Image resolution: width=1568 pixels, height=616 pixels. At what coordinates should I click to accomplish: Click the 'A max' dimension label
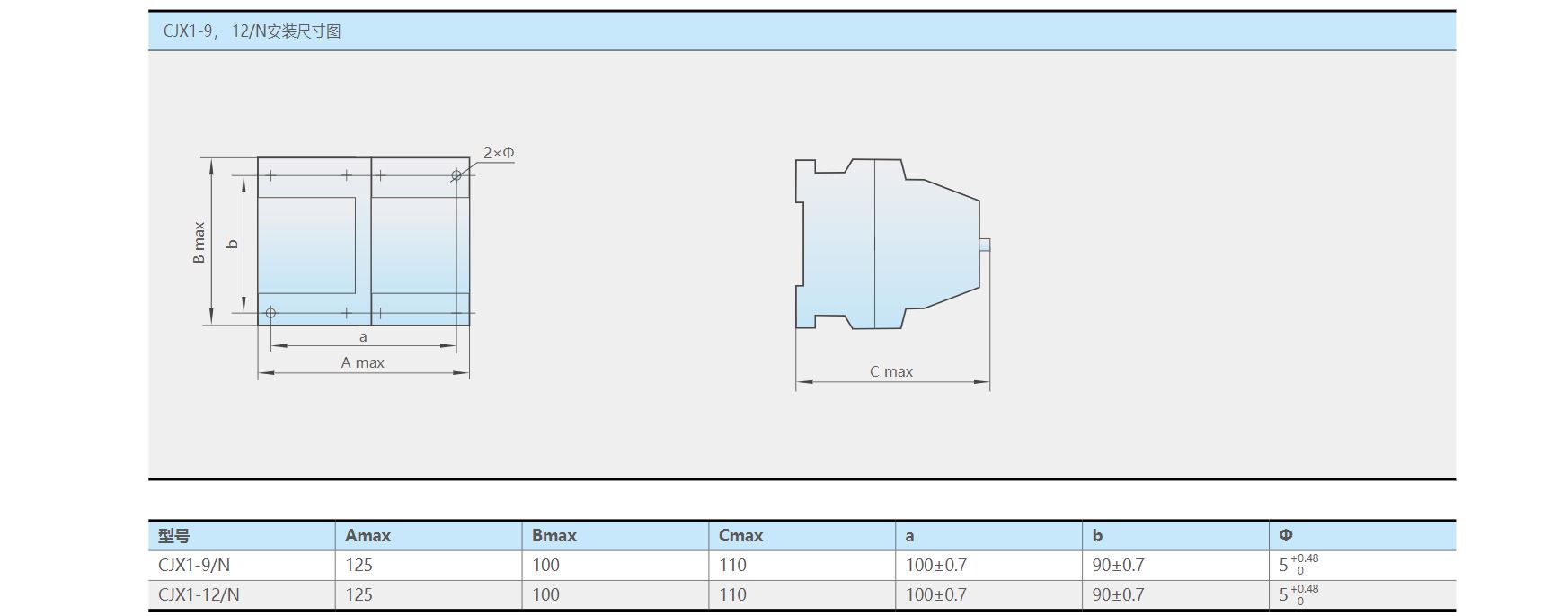tap(363, 362)
